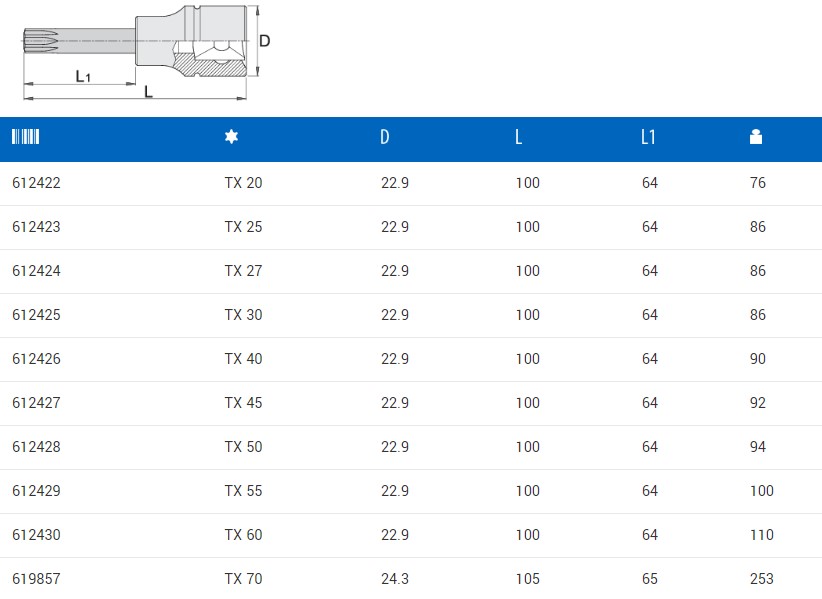
Task: Open article number 619857
Action: [36, 579]
